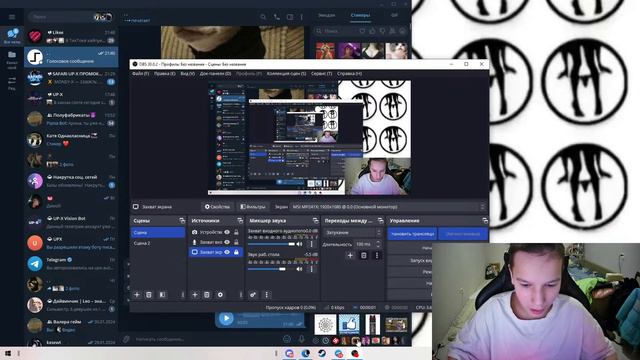This screenshot has width=640, height=360.
Task: Open OBS Tools menu
Action: (322, 74)
